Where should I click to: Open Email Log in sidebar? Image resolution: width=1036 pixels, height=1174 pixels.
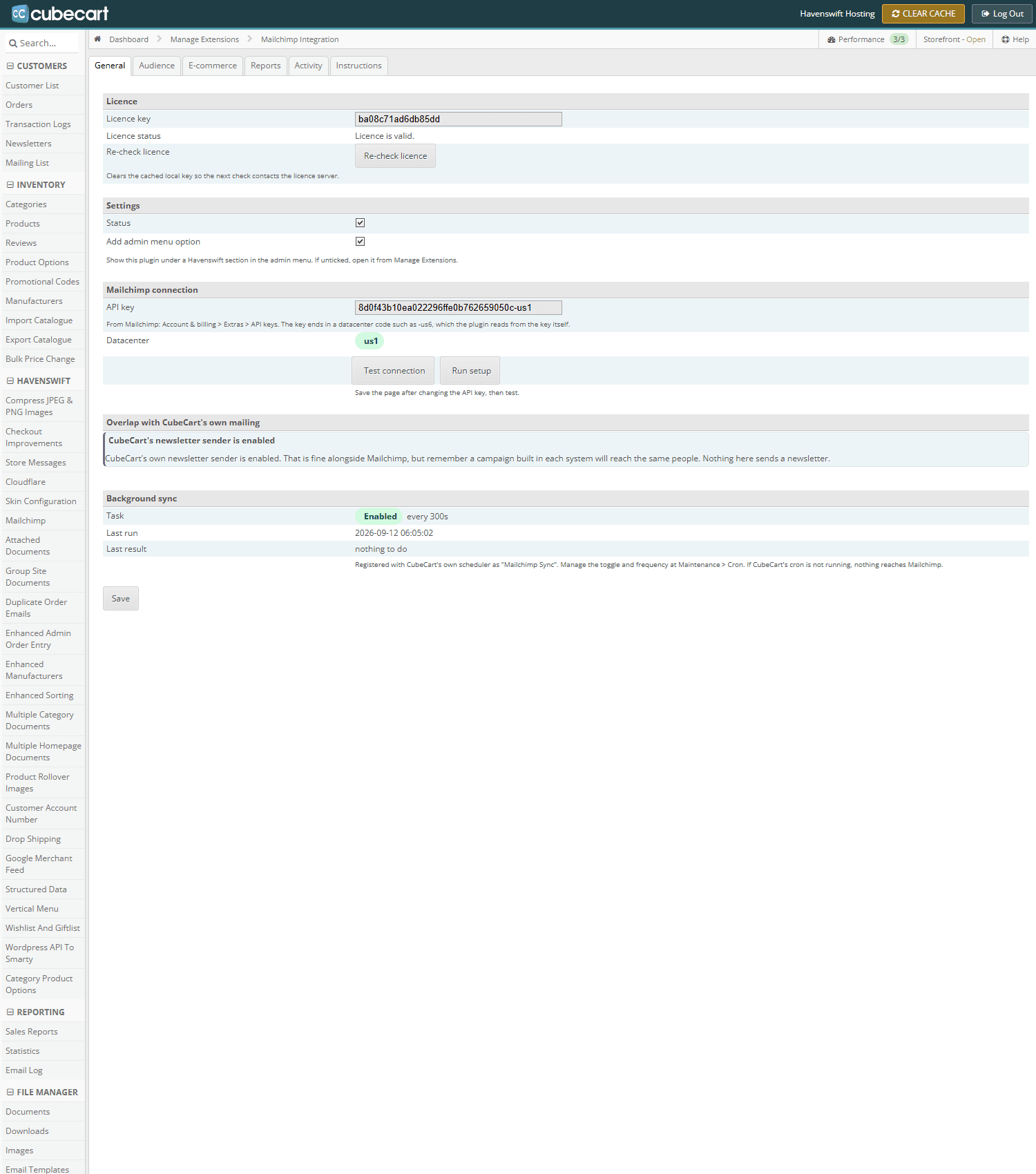click(24, 1070)
